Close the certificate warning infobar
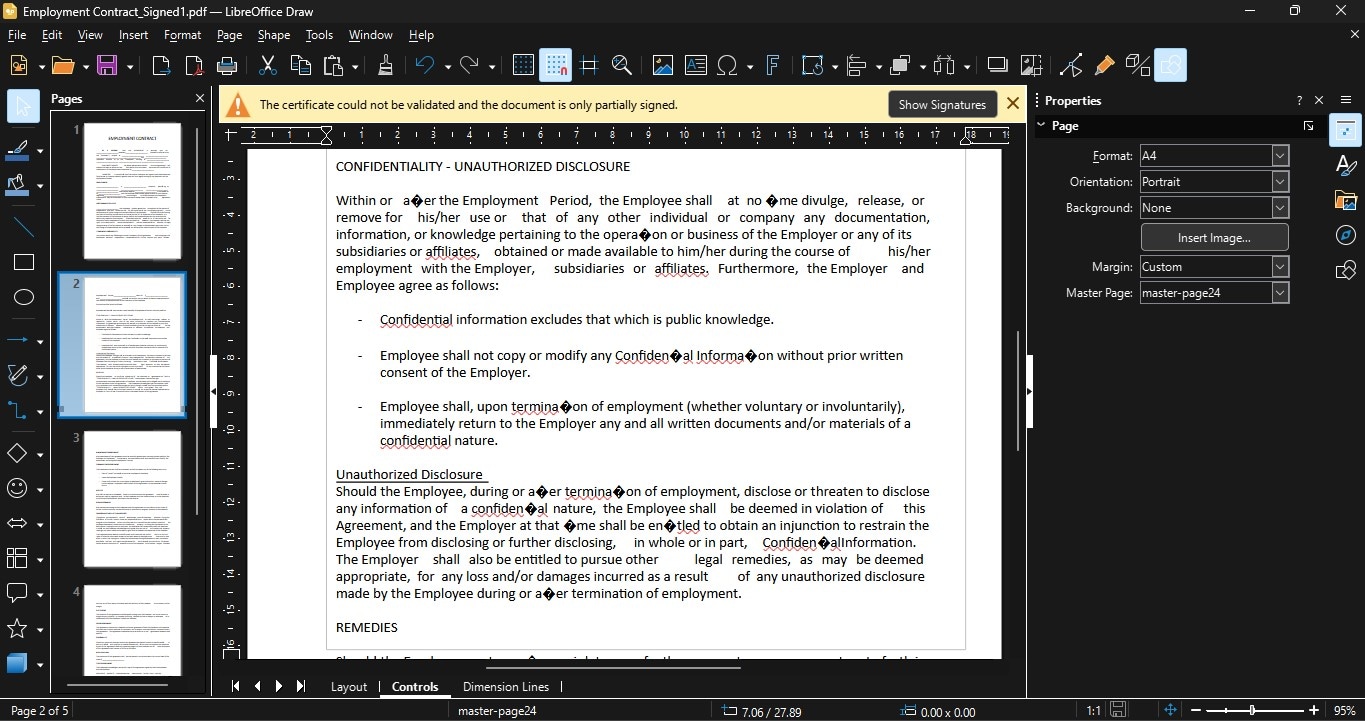Viewport: 1365px width, 721px height. [1013, 104]
